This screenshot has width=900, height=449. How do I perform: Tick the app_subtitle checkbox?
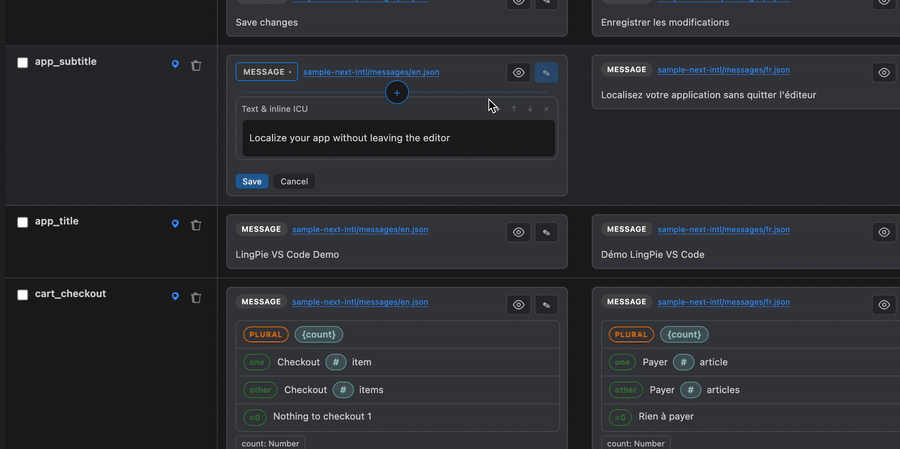[x=22, y=63]
